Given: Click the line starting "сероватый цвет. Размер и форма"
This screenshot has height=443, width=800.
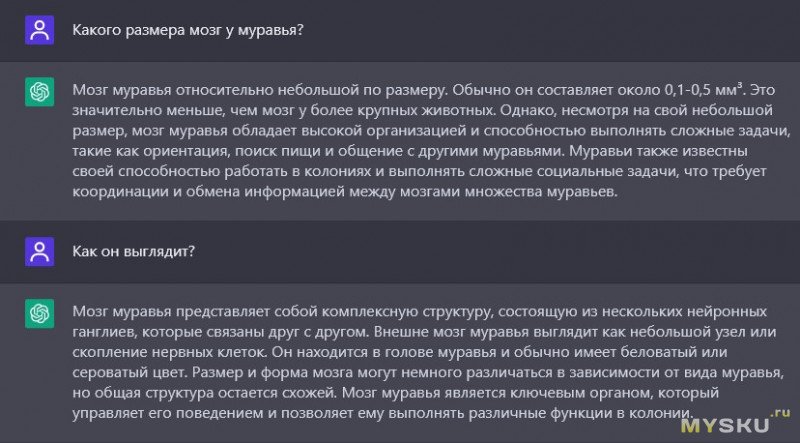Looking at the screenshot, I should tap(428, 373).
